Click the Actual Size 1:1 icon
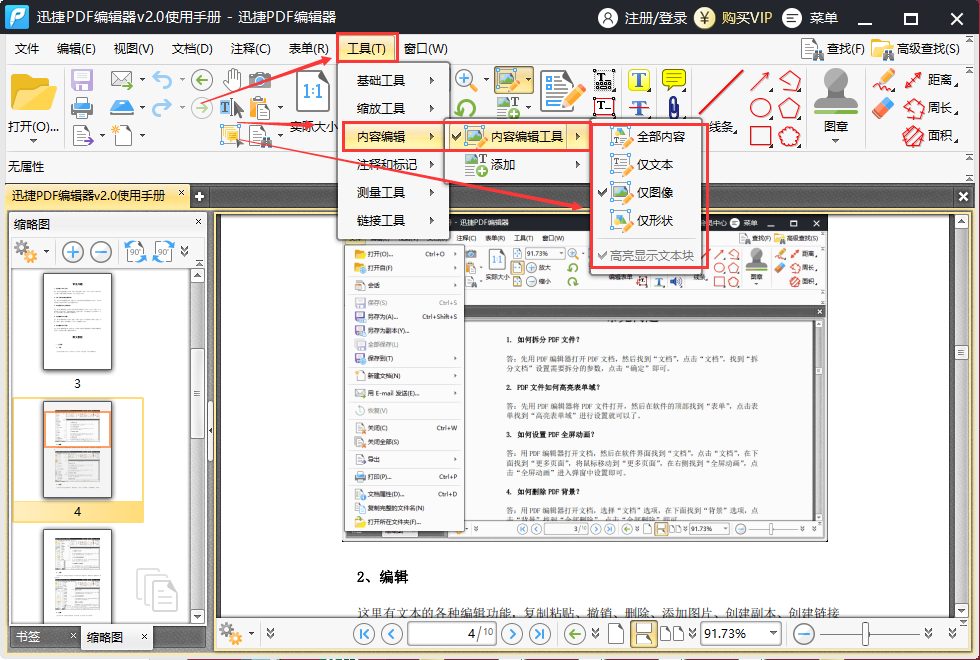 [312, 91]
